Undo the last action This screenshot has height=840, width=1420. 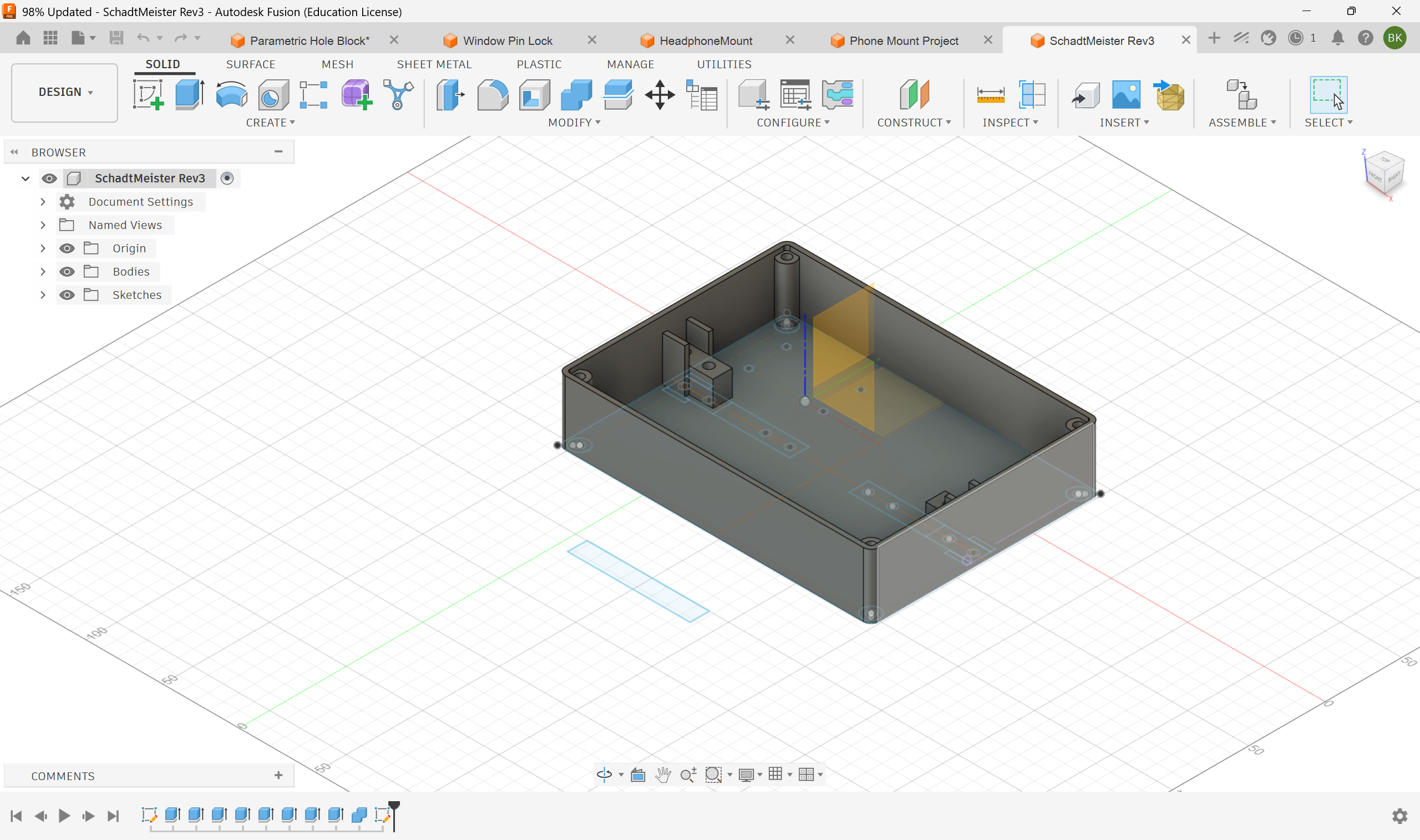point(143,38)
